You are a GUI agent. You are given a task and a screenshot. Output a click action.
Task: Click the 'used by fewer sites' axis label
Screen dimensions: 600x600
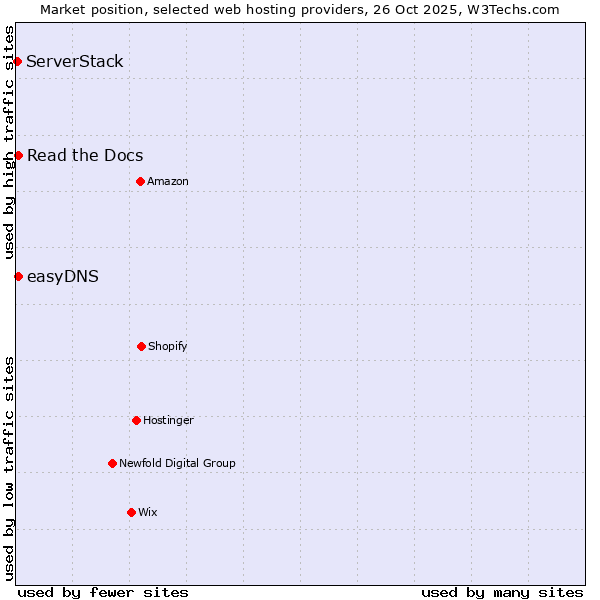tap(103, 592)
